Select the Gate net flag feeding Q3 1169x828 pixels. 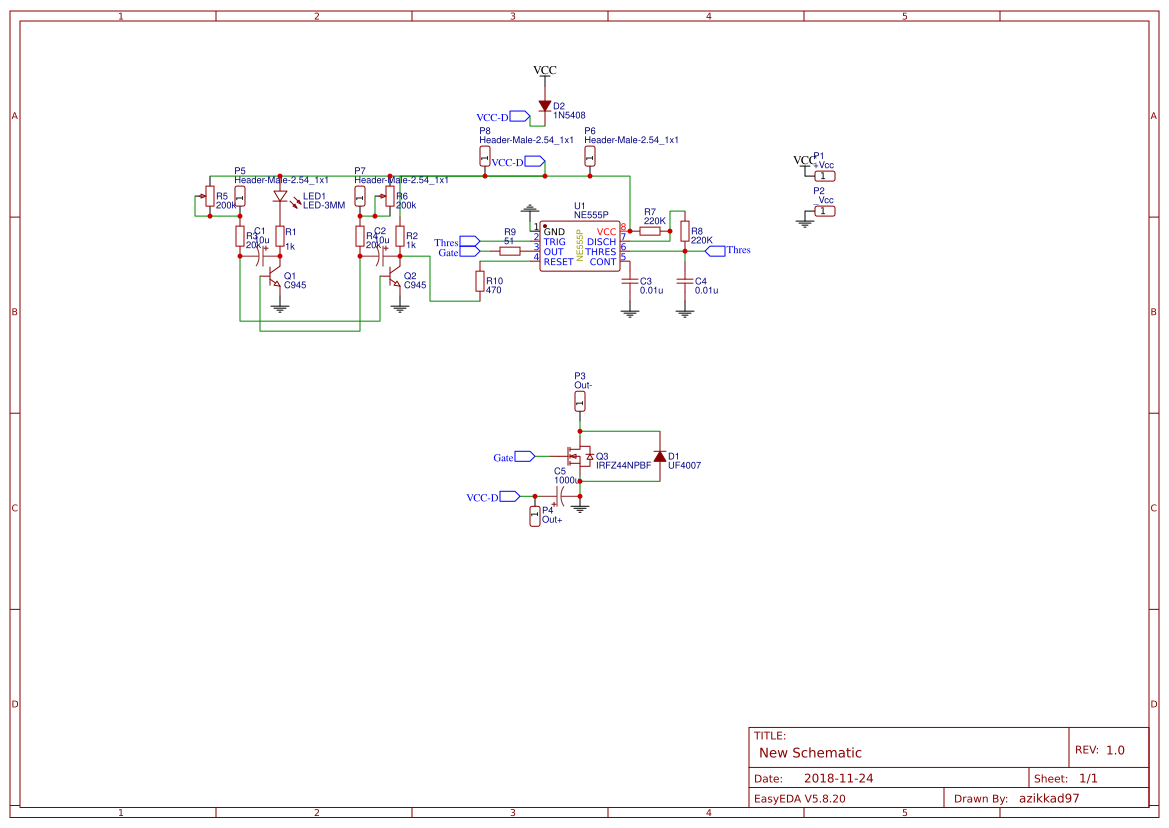click(x=524, y=455)
